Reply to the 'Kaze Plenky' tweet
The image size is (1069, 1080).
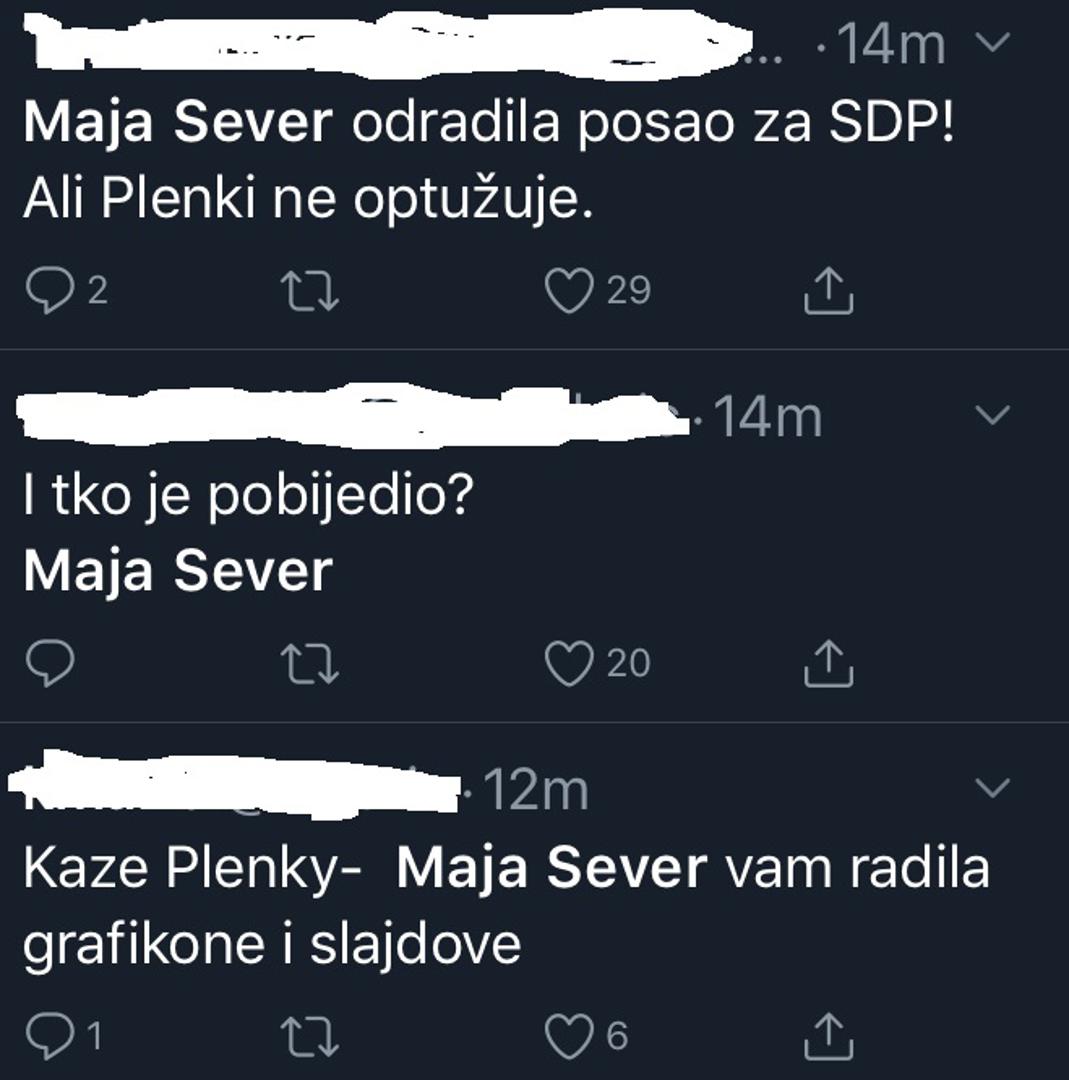47,1036
